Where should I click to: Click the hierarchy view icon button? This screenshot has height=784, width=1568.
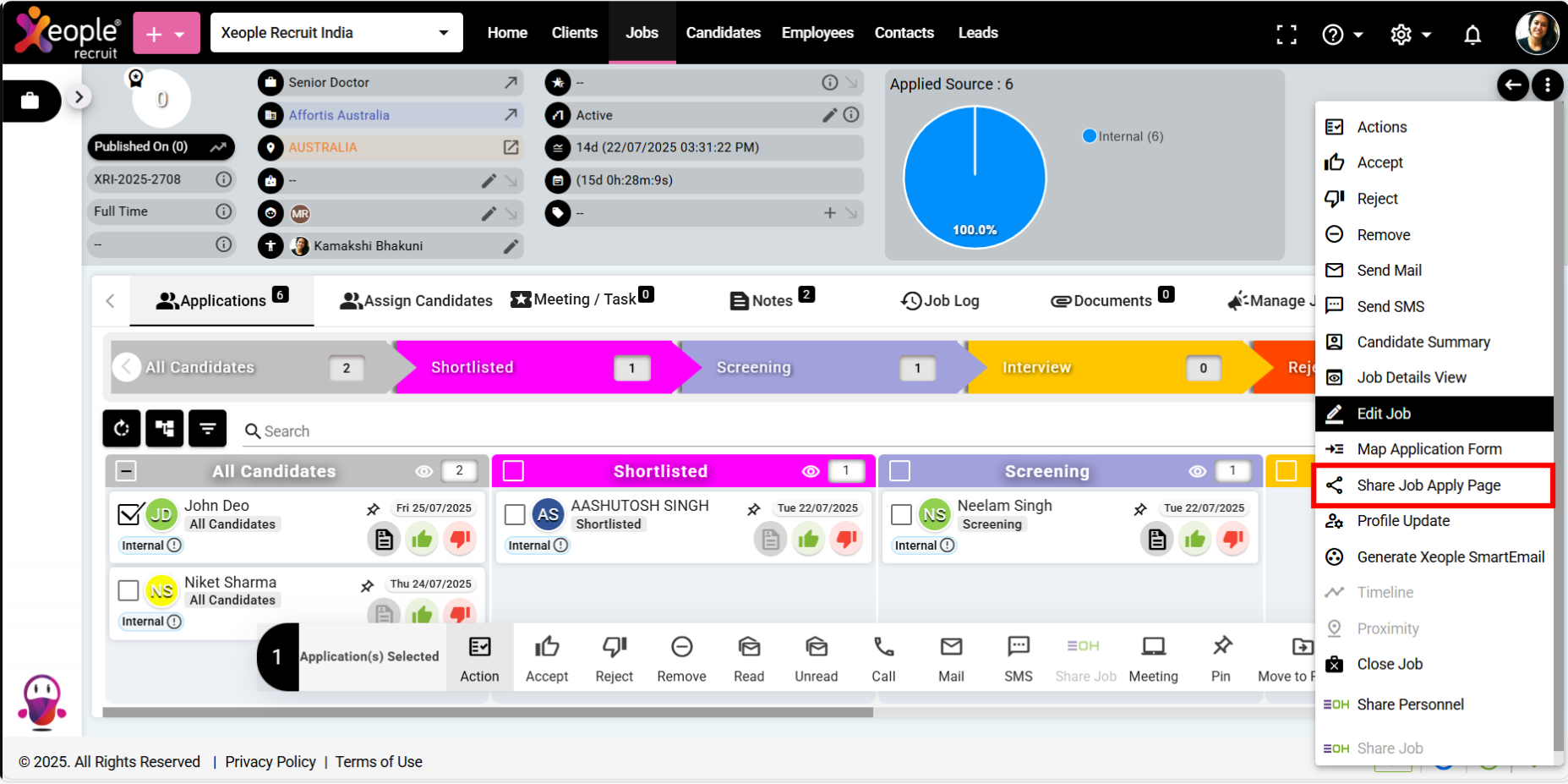(x=164, y=428)
